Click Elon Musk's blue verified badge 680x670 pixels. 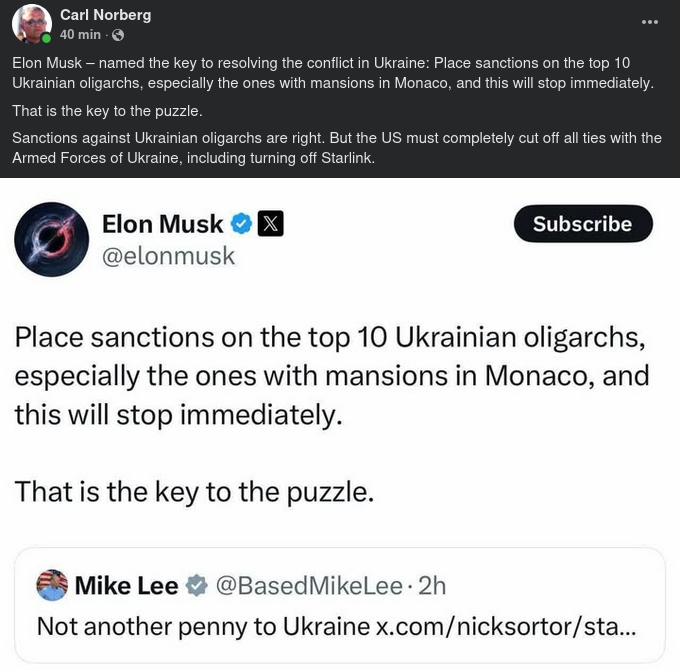pyautogui.click(x=241, y=224)
